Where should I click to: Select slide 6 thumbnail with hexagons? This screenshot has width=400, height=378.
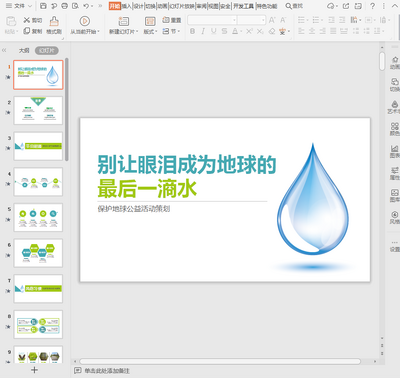pyautogui.click(x=38, y=253)
